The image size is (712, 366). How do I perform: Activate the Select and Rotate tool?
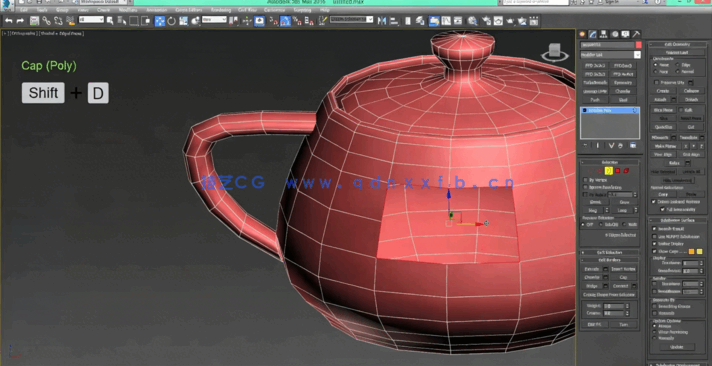pos(172,21)
